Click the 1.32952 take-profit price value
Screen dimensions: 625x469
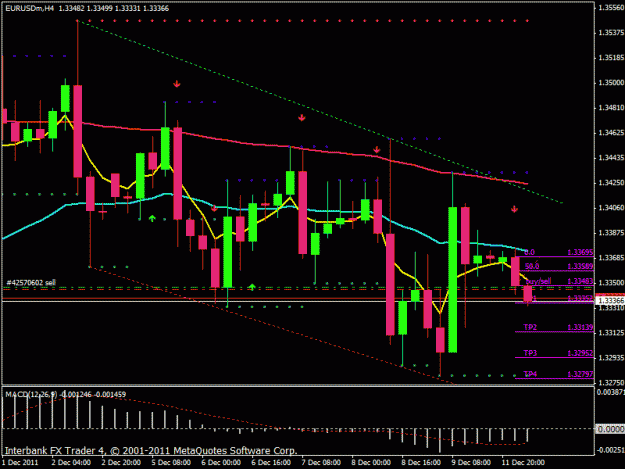(580, 353)
